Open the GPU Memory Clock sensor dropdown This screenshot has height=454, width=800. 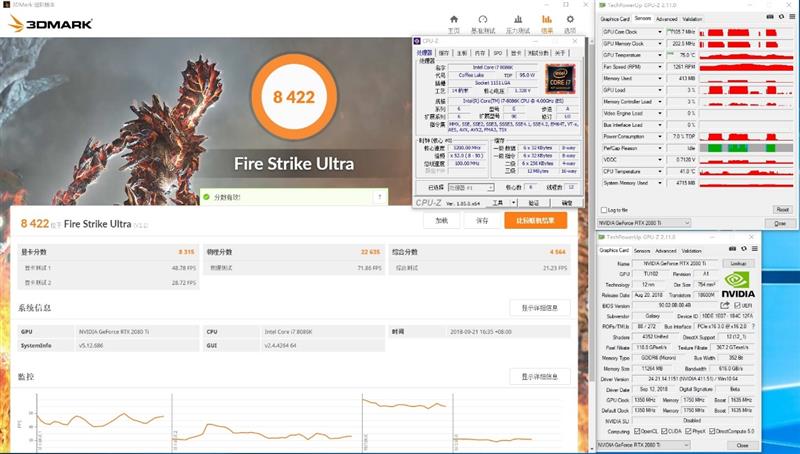(660, 43)
